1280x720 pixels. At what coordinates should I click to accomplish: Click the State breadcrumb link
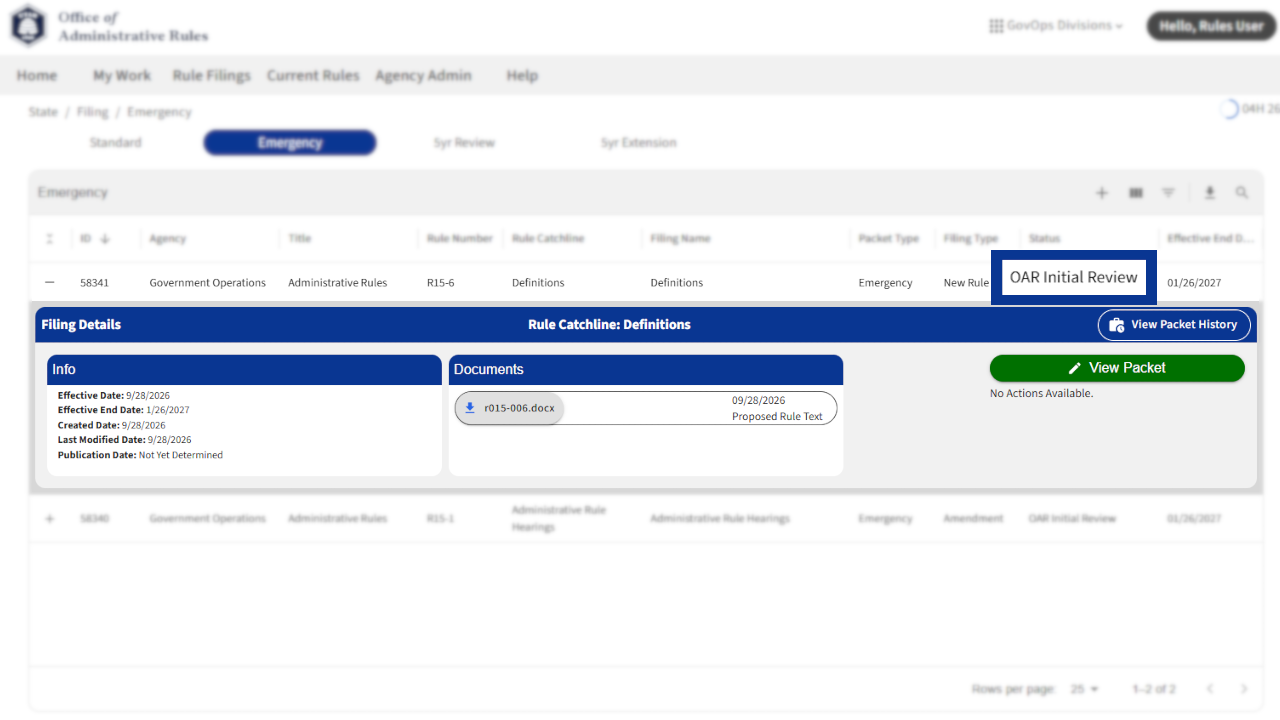pyautogui.click(x=43, y=112)
